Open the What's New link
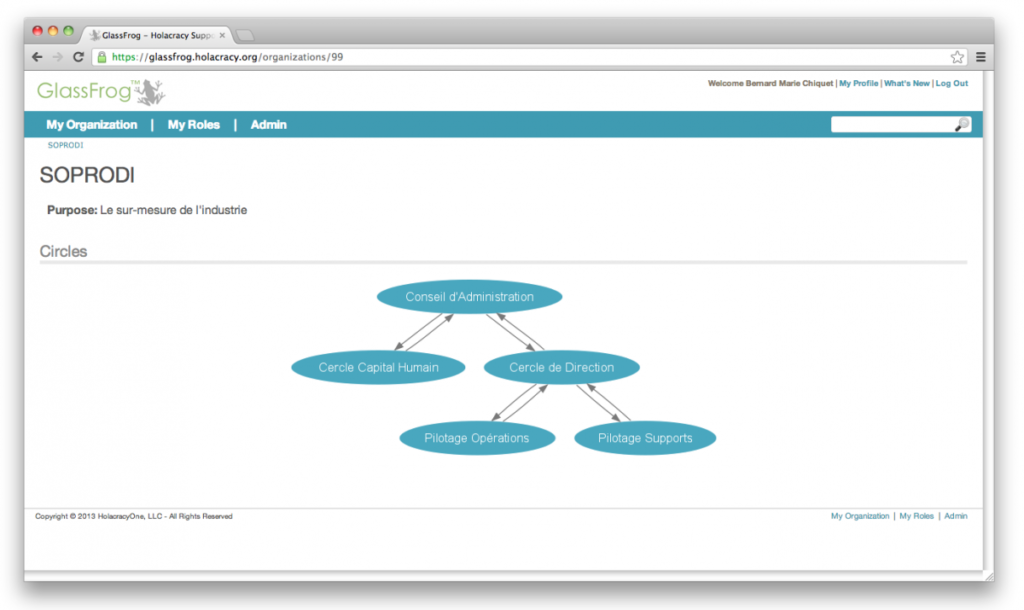 tap(906, 84)
